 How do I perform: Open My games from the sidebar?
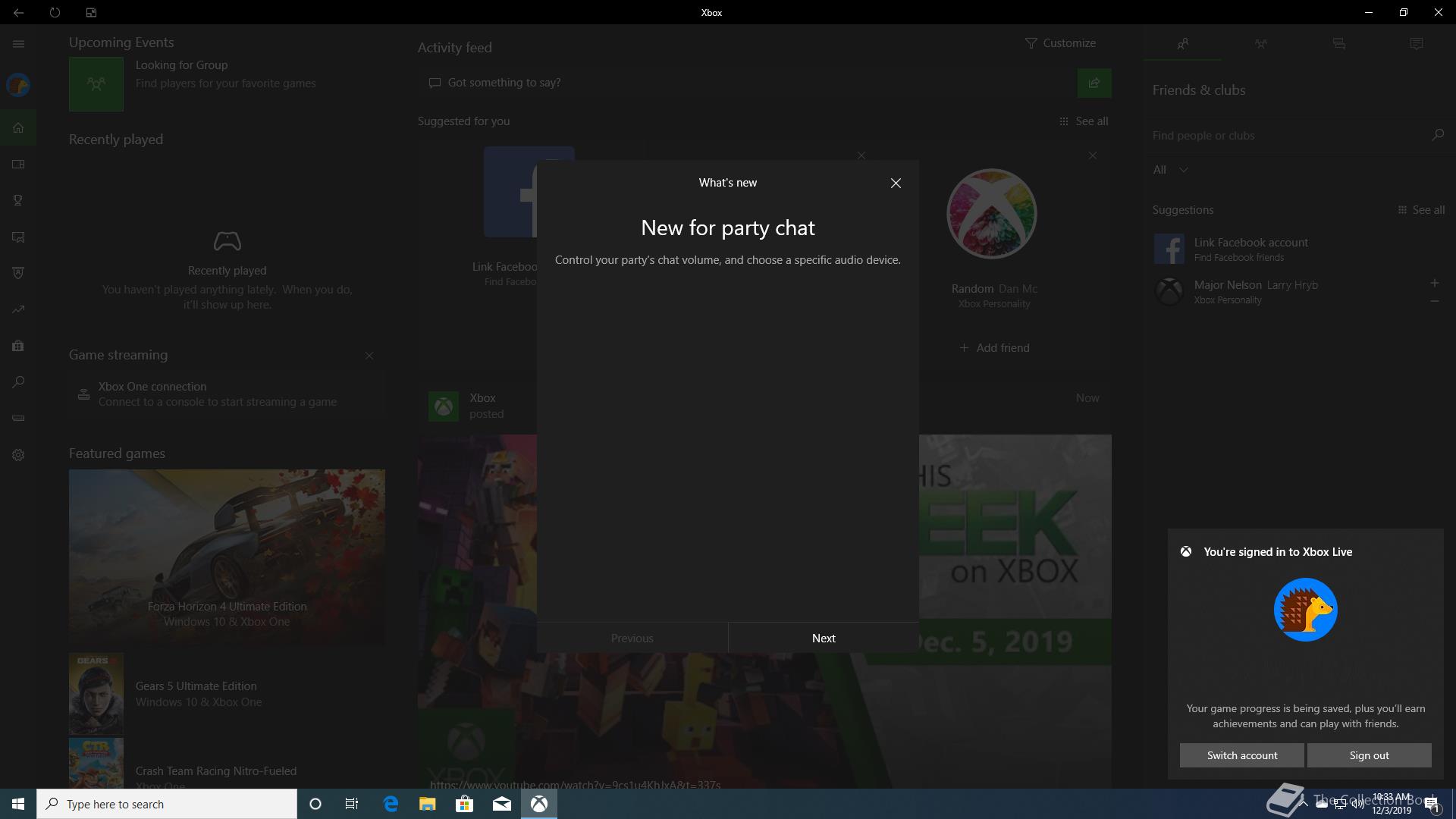pos(18,165)
